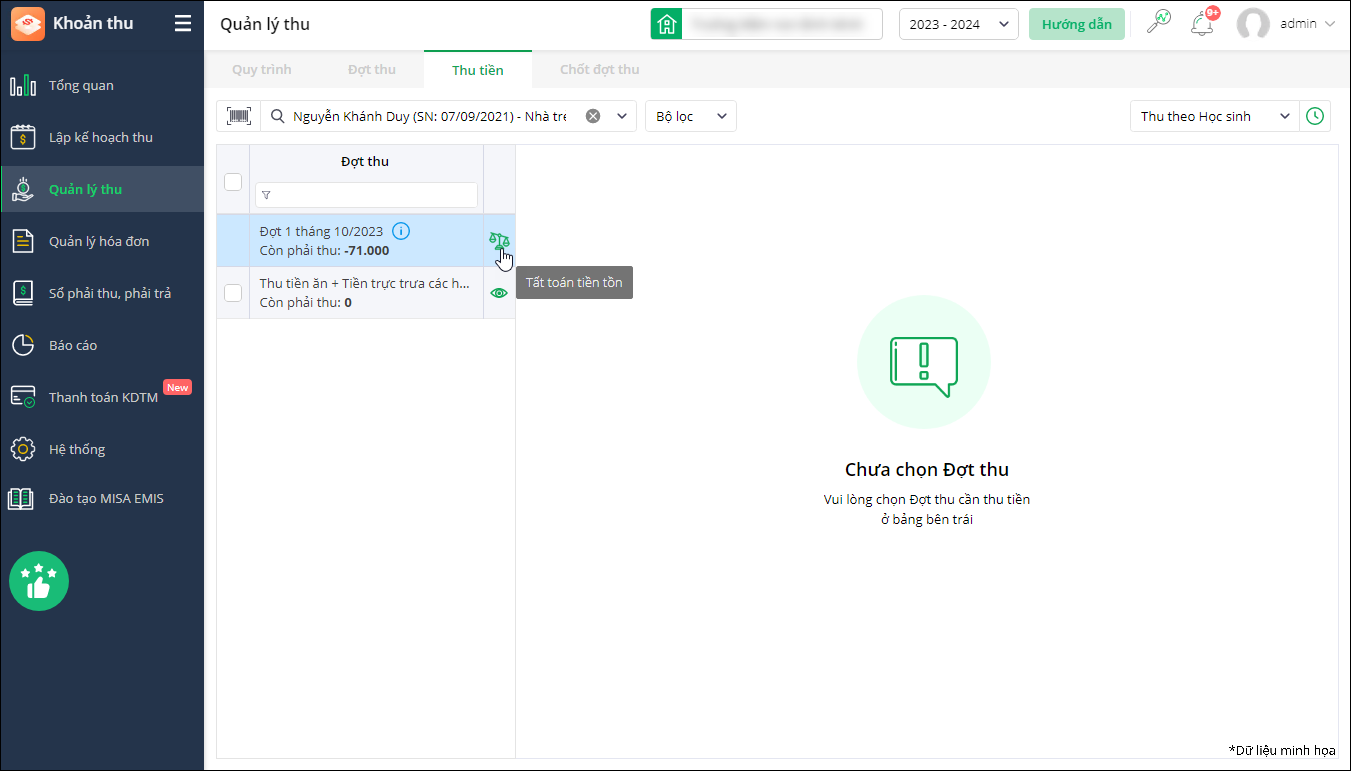Open Quản lý hóa đơn section
1351x771 pixels.
pyautogui.click(x=100, y=241)
